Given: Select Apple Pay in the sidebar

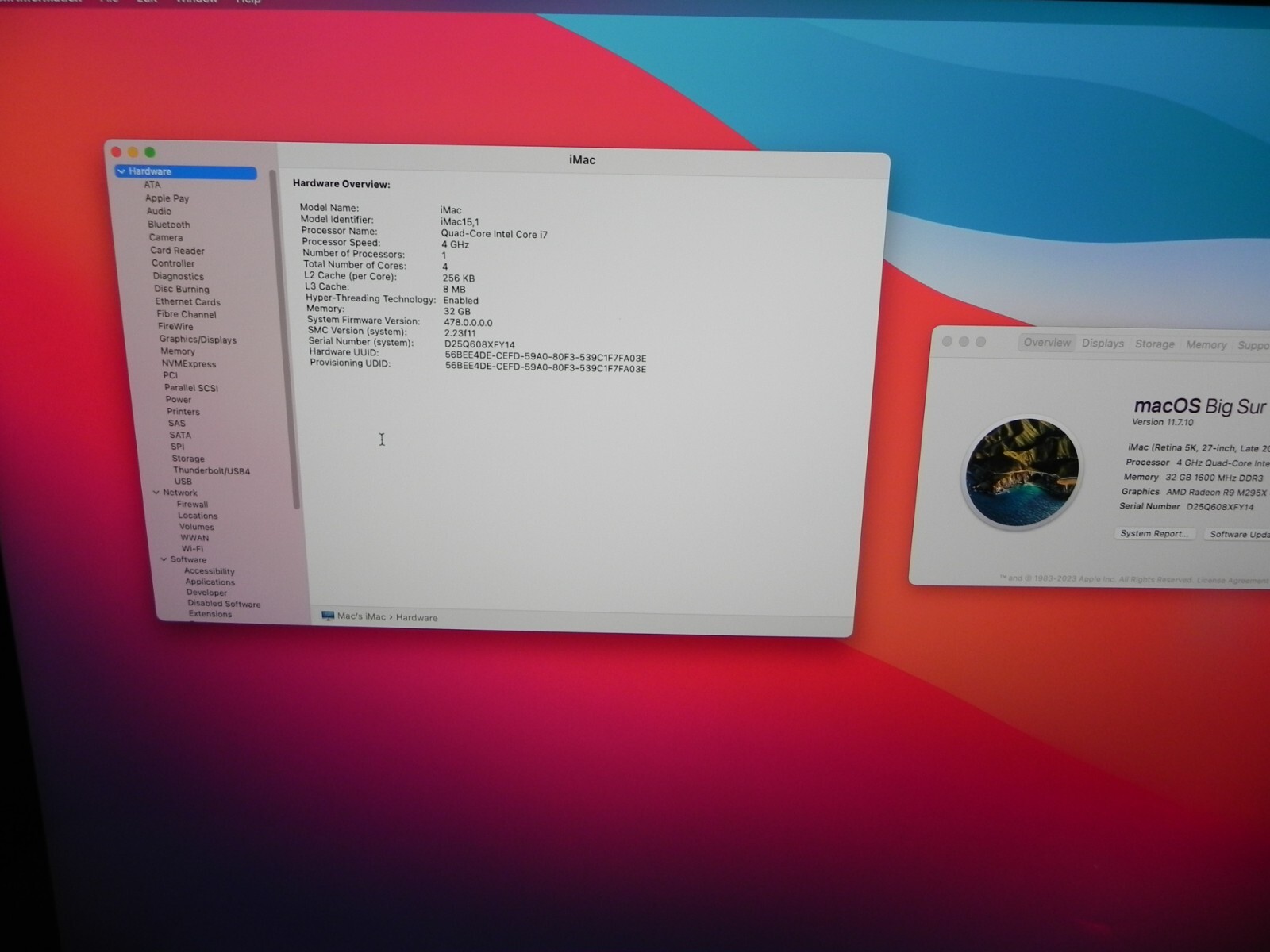Looking at the screenshot, I should coord(167,198).
